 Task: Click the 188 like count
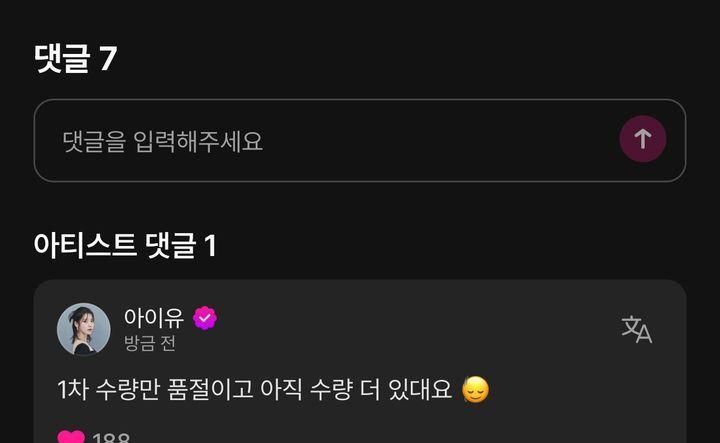pyautogui.click(x=111, y=437)
